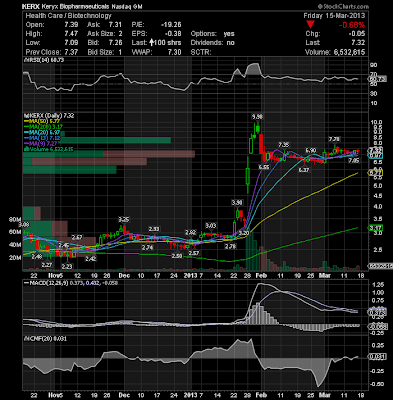Click the "Feb" label on price chart date axis
Screen dimensions: 393x400
261,276
